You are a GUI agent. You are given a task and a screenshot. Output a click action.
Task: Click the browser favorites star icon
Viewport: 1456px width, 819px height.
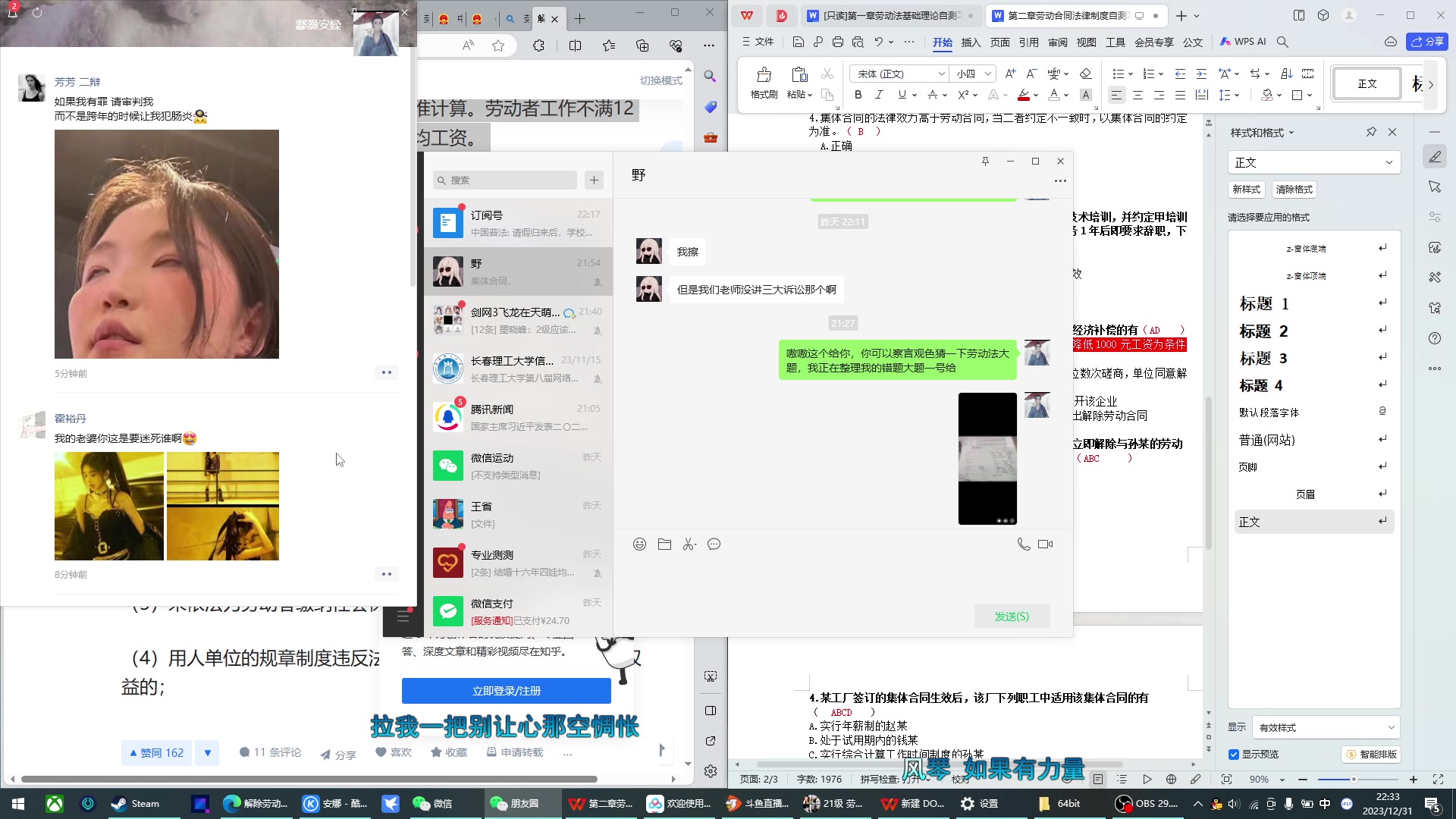click(x=498, y=45)
